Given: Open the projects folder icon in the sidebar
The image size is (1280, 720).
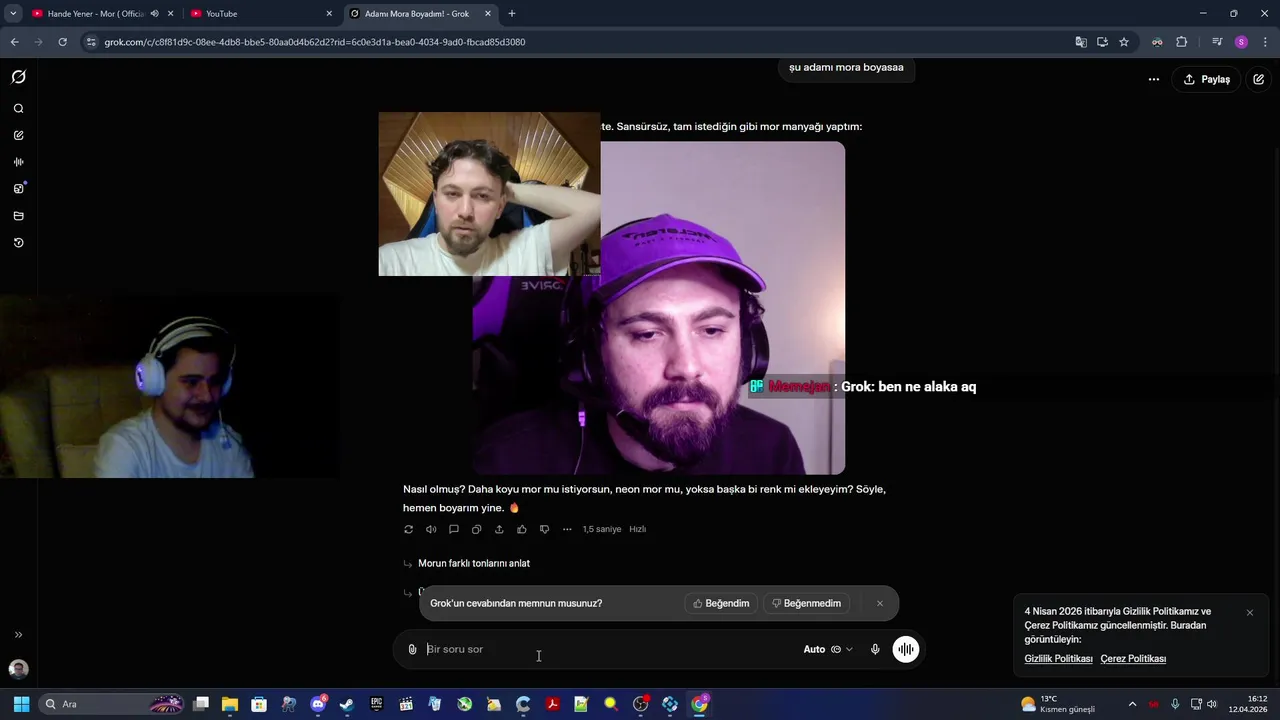Looking at the screenshot, I should tap(18, 216).
